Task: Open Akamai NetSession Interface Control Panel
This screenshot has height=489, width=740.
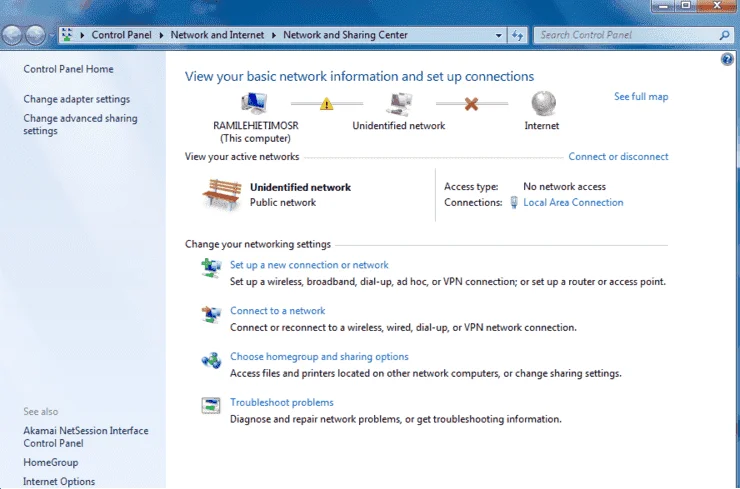Action: pyautogui.click(x=86, y=437)
